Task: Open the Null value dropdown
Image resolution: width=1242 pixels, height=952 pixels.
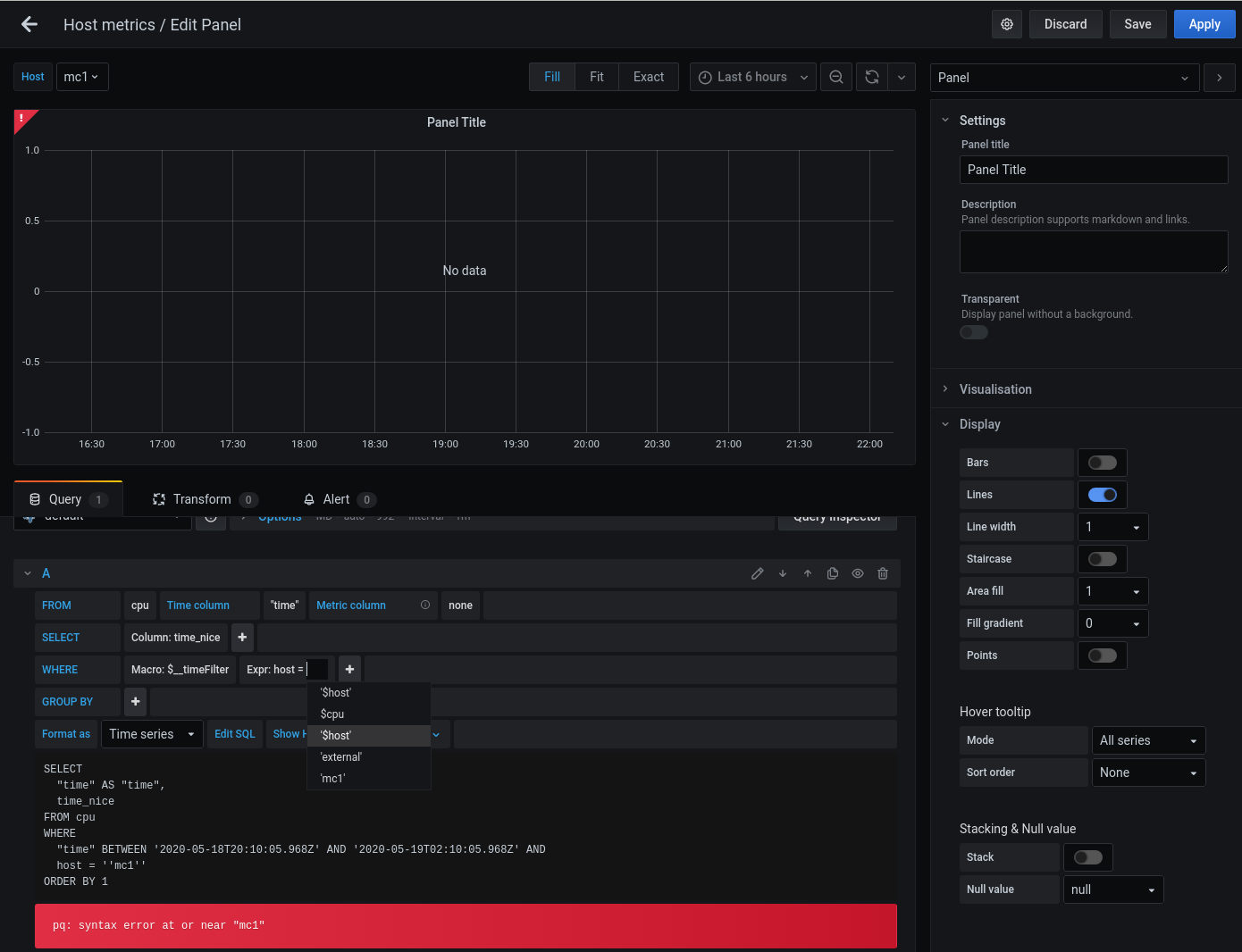Action: pyautogui.click(x=1112, y=889)
